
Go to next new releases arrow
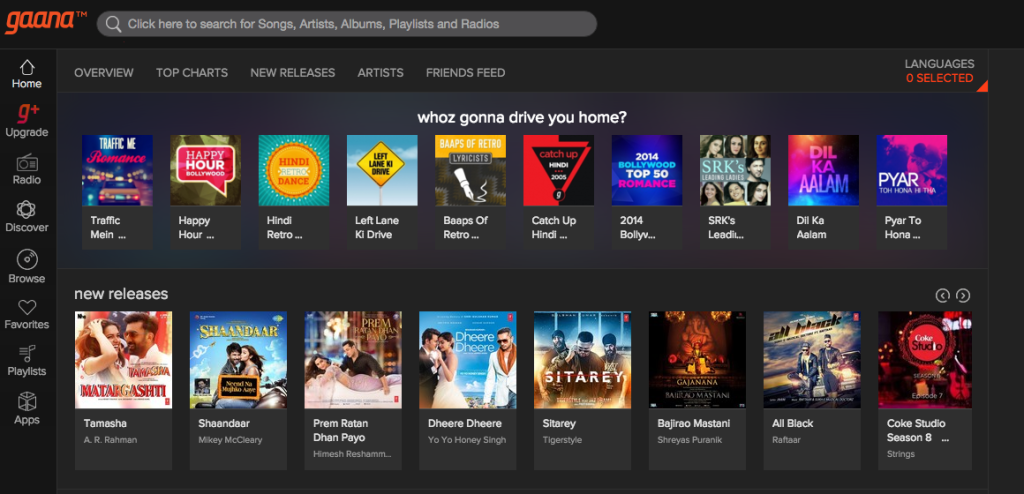(x=963, y=295)
